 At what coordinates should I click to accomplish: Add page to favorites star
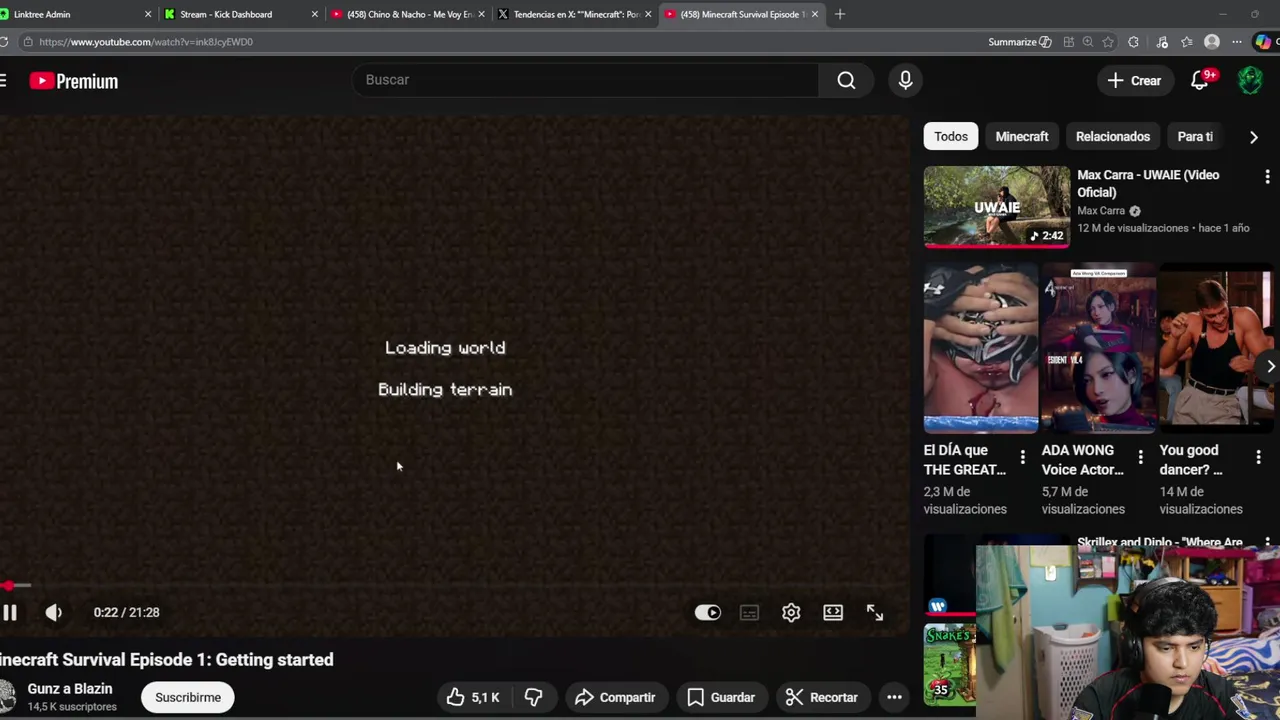pyautogui.click(x=1108, y=42)
